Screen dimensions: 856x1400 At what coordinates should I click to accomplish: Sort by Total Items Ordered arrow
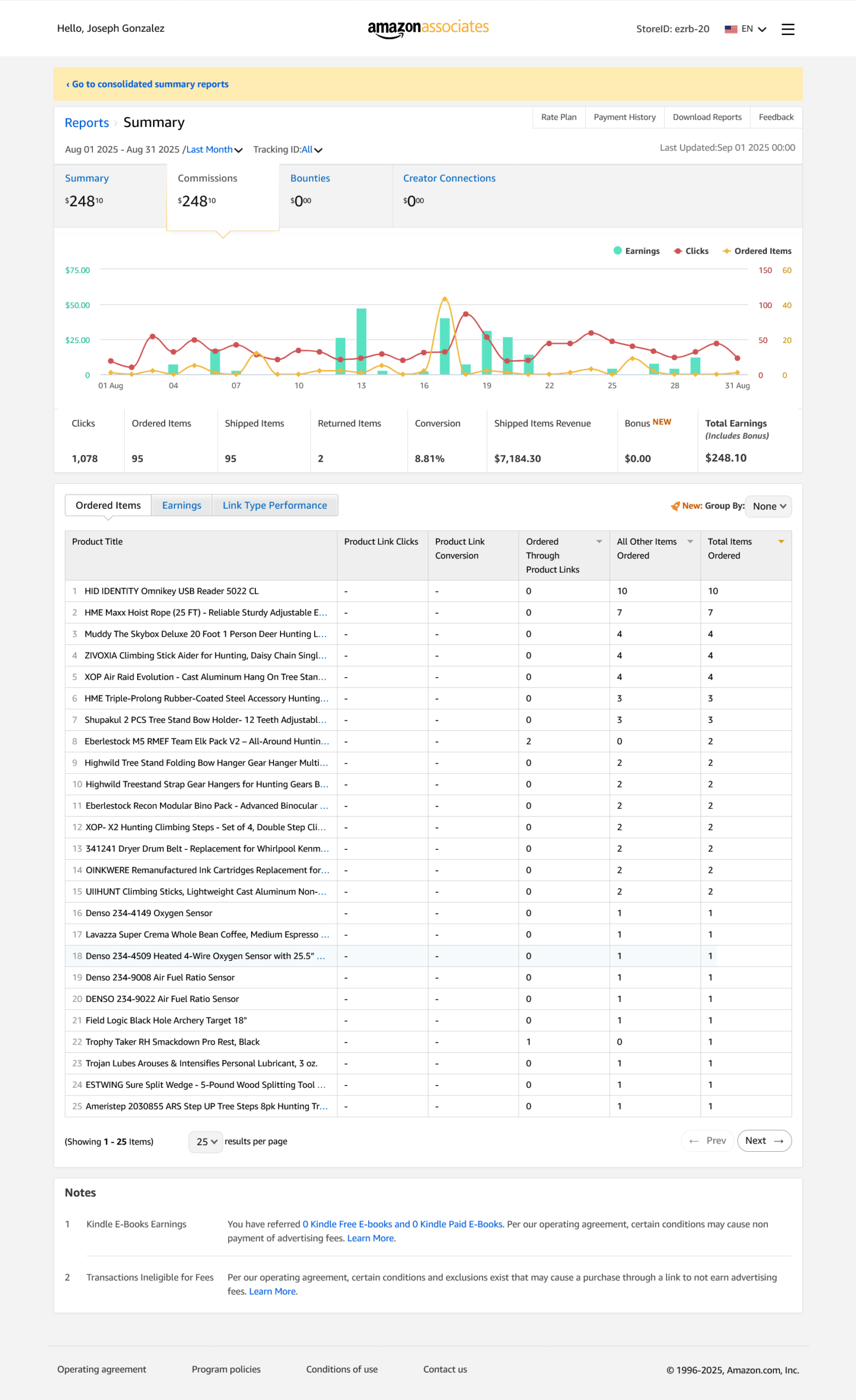pyautogui.click(x=781, y=541)
